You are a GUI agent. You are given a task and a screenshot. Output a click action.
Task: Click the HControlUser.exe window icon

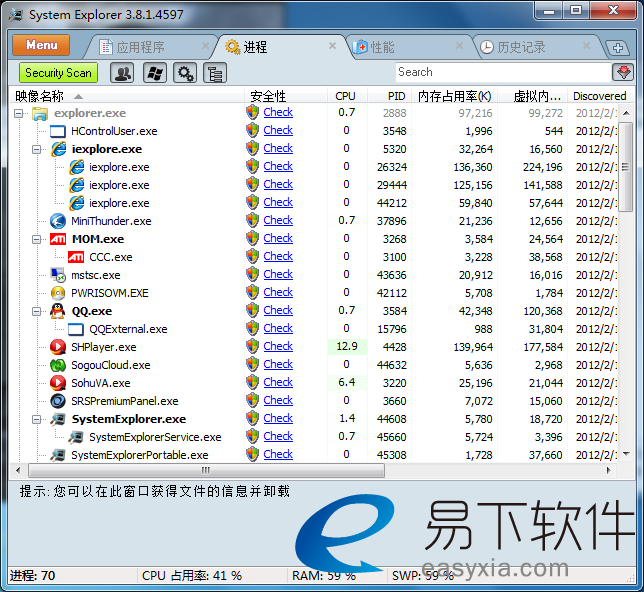click(x=58, y=131)
